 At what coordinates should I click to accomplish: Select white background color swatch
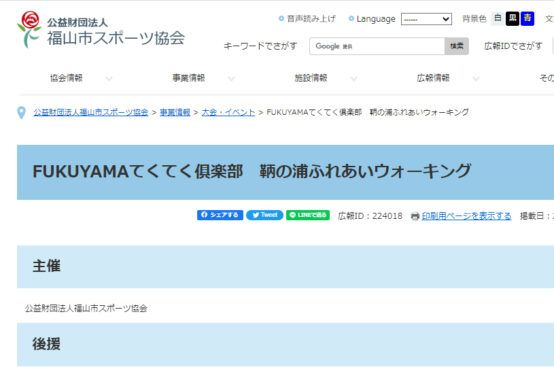tap(497, 18)
